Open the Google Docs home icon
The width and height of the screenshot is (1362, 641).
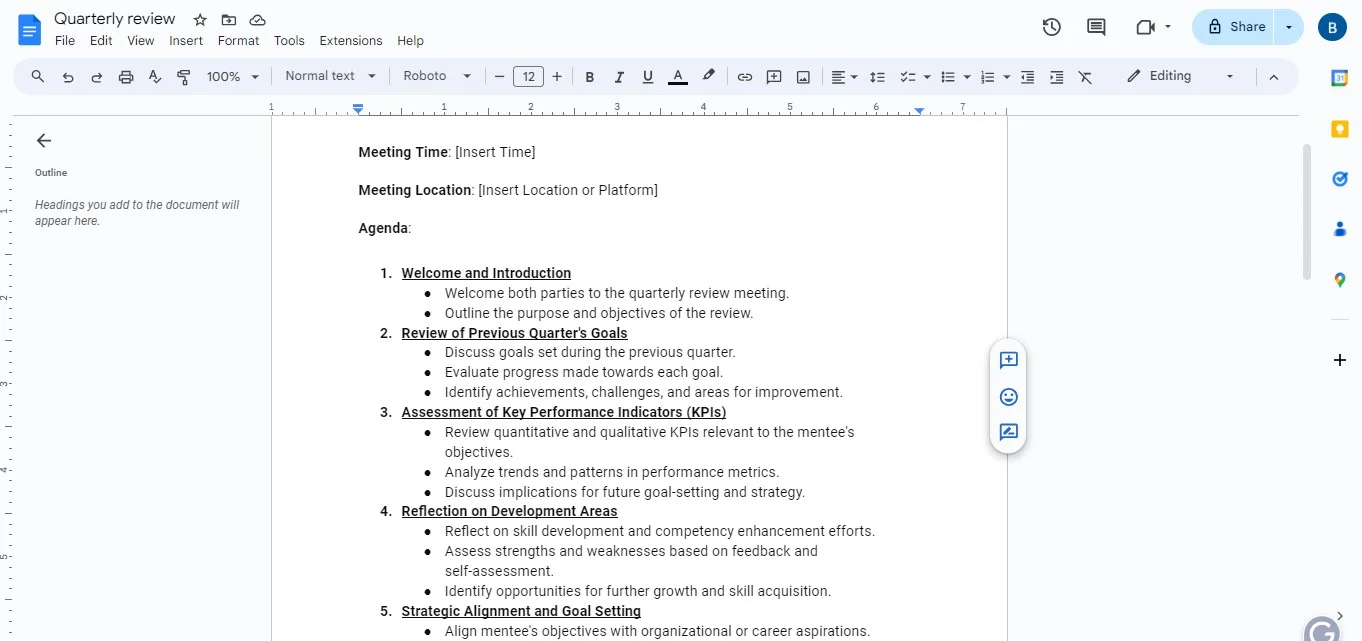click(x=30, y=29)
